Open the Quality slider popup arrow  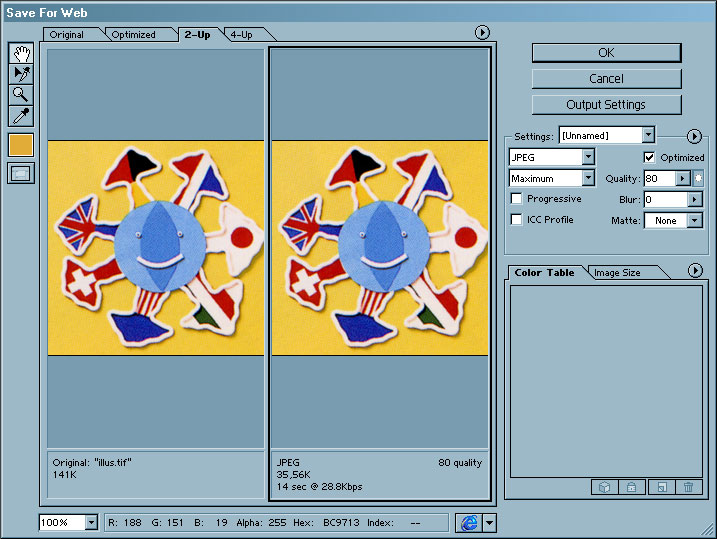click(683, 178)
